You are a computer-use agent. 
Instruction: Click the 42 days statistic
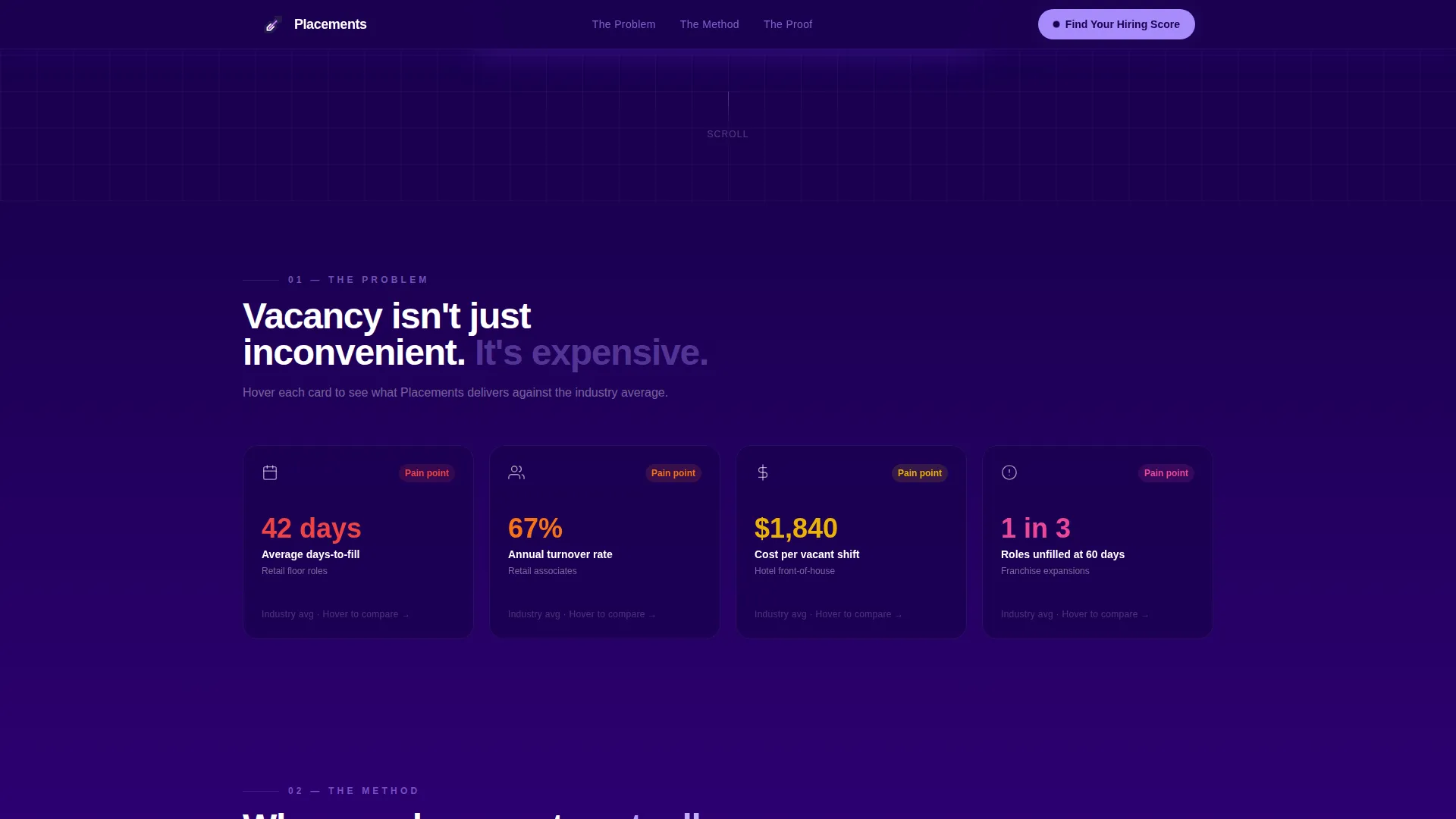pos(311,529)
